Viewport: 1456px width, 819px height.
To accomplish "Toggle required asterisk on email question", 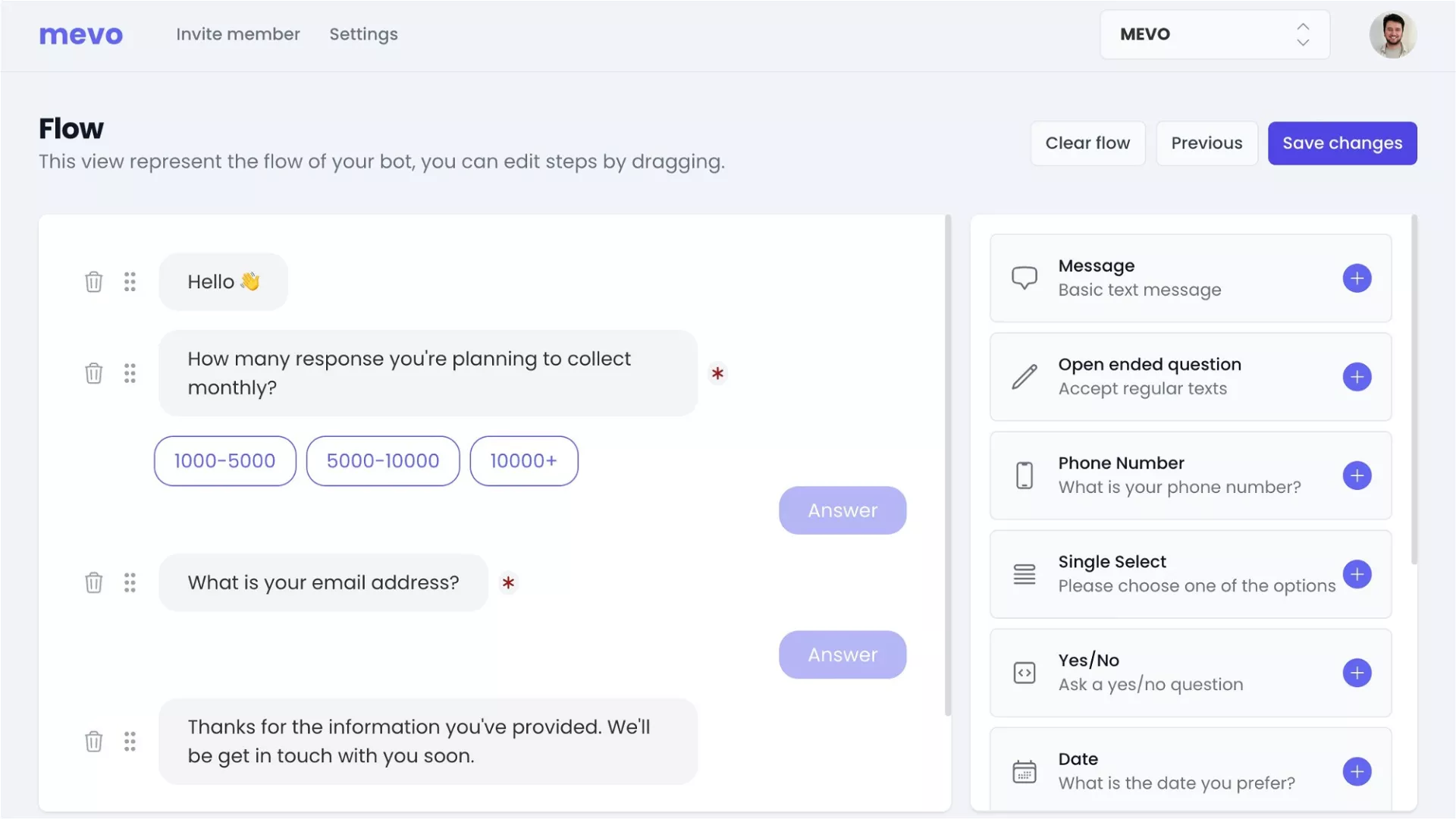I will point(508,582).
